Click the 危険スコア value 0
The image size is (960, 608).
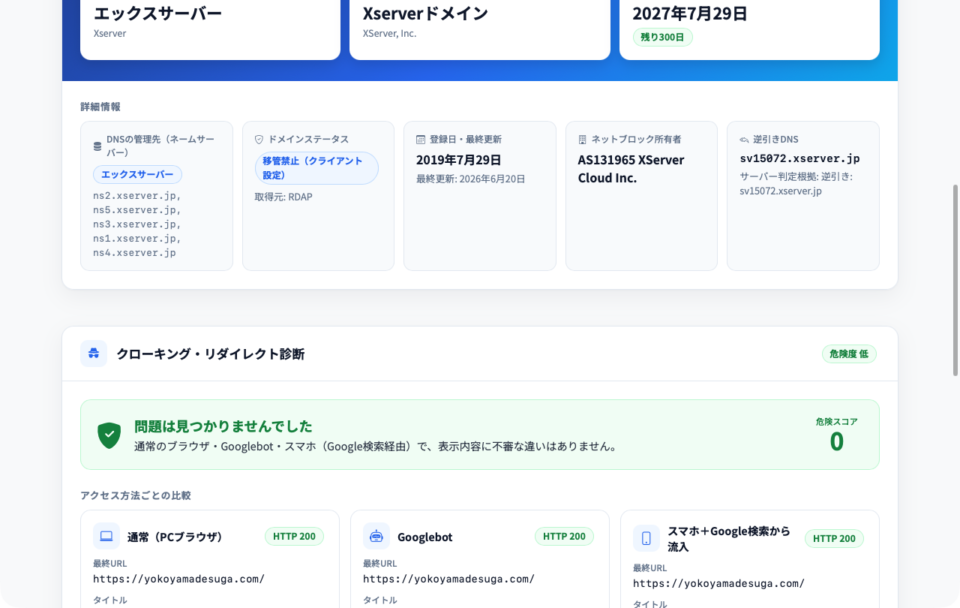tap(836, 441)
